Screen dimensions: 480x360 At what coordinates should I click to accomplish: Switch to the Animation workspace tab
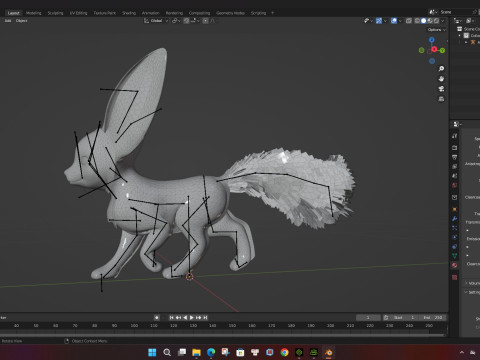point(151,13)
